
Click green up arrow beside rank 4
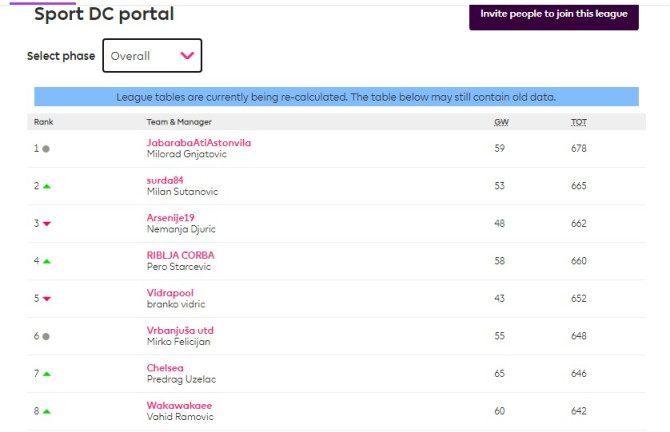pyautogui.click(x=46, y=261)
